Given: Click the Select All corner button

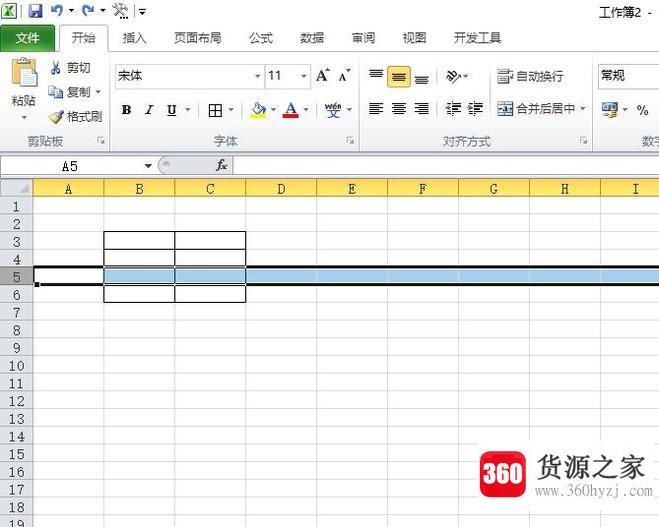Looking at the screenshot, I should tap(16, 188).
